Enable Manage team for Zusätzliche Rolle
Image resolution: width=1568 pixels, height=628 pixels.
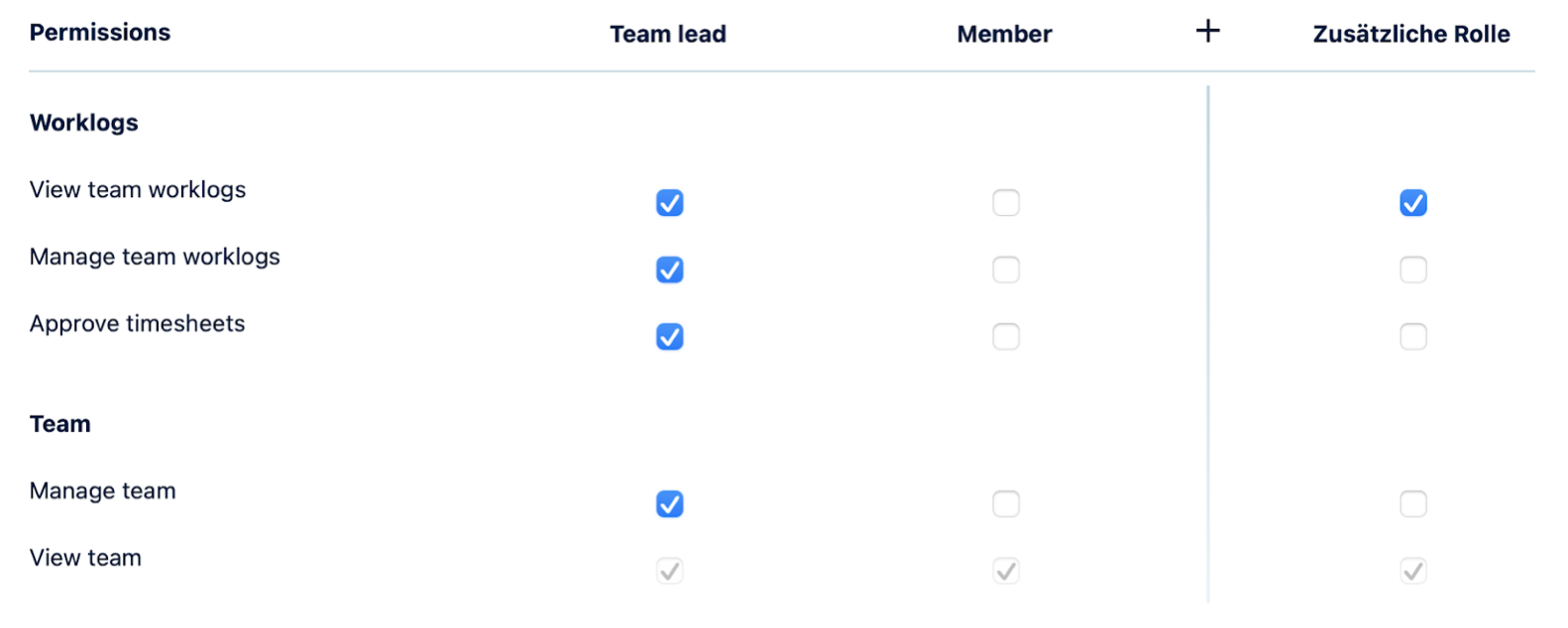[x=1413, y=504]
